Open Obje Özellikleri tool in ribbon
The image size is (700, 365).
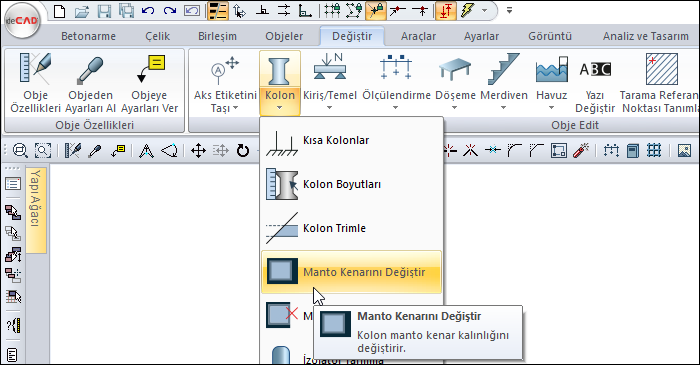(35, 83)
